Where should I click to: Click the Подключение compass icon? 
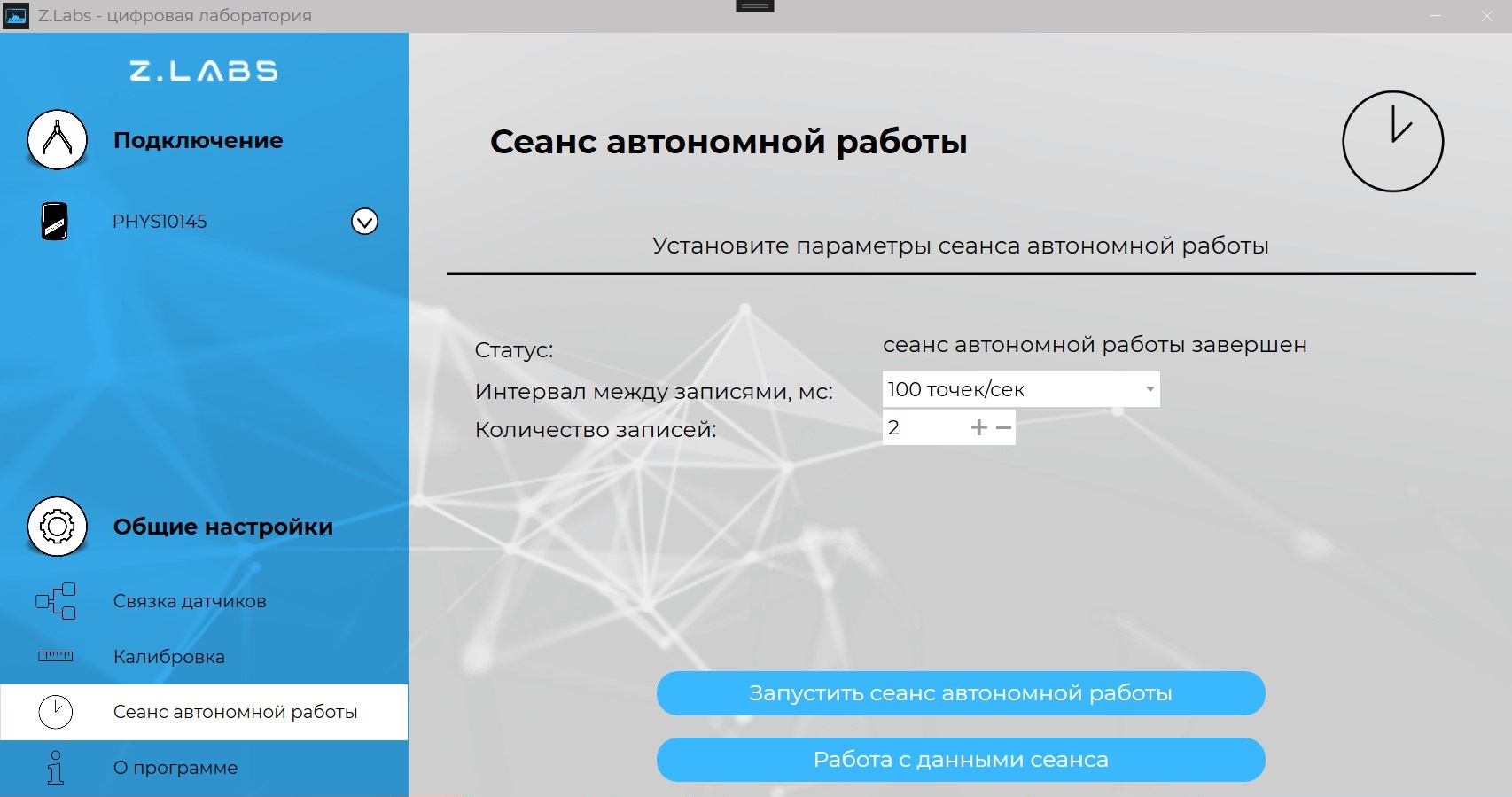point(58,140)
